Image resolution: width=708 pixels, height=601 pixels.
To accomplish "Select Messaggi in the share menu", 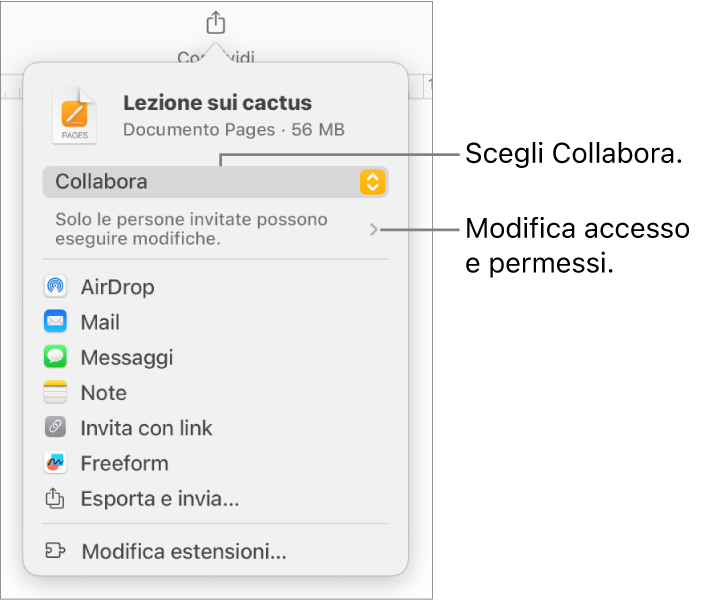I will [127, 358].
